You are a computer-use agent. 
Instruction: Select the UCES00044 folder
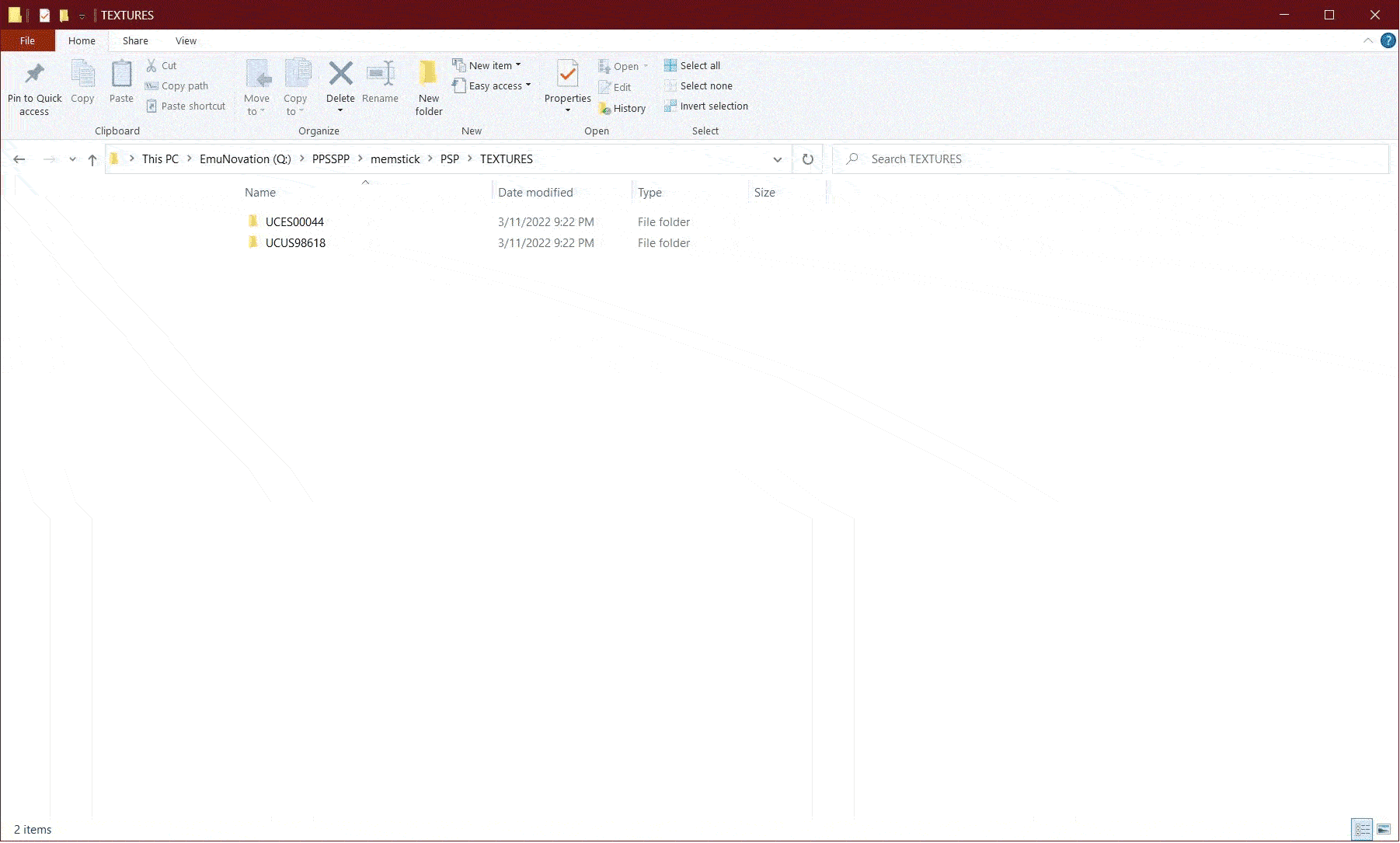pos(294,222)
